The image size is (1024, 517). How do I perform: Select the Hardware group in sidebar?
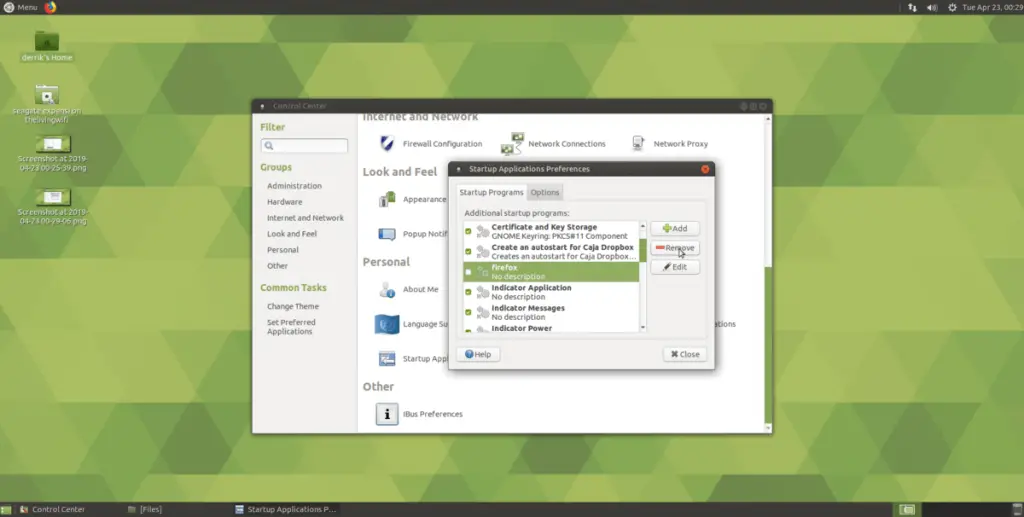[x=285, y=202]
